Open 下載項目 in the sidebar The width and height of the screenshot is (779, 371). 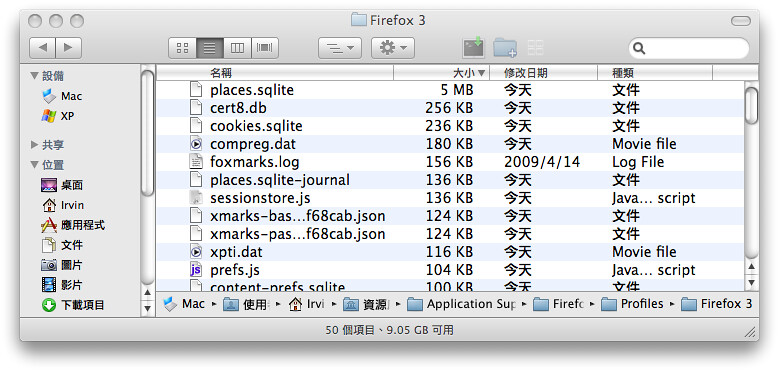(73, 304)
